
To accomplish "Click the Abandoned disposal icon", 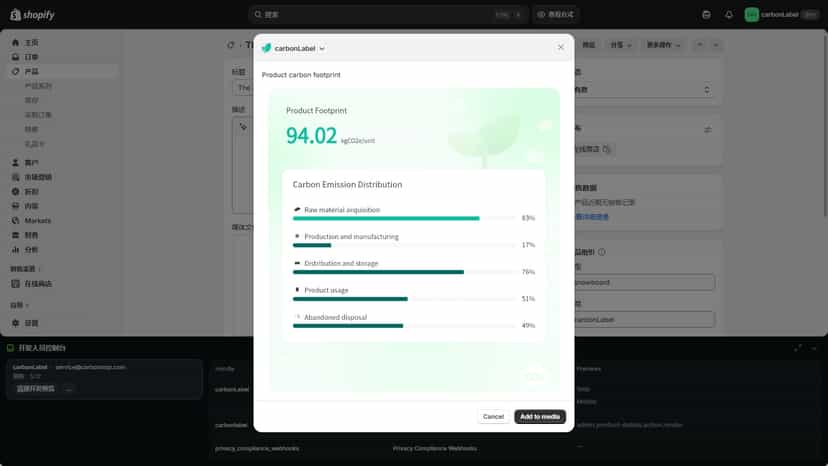I will [297, 316].
